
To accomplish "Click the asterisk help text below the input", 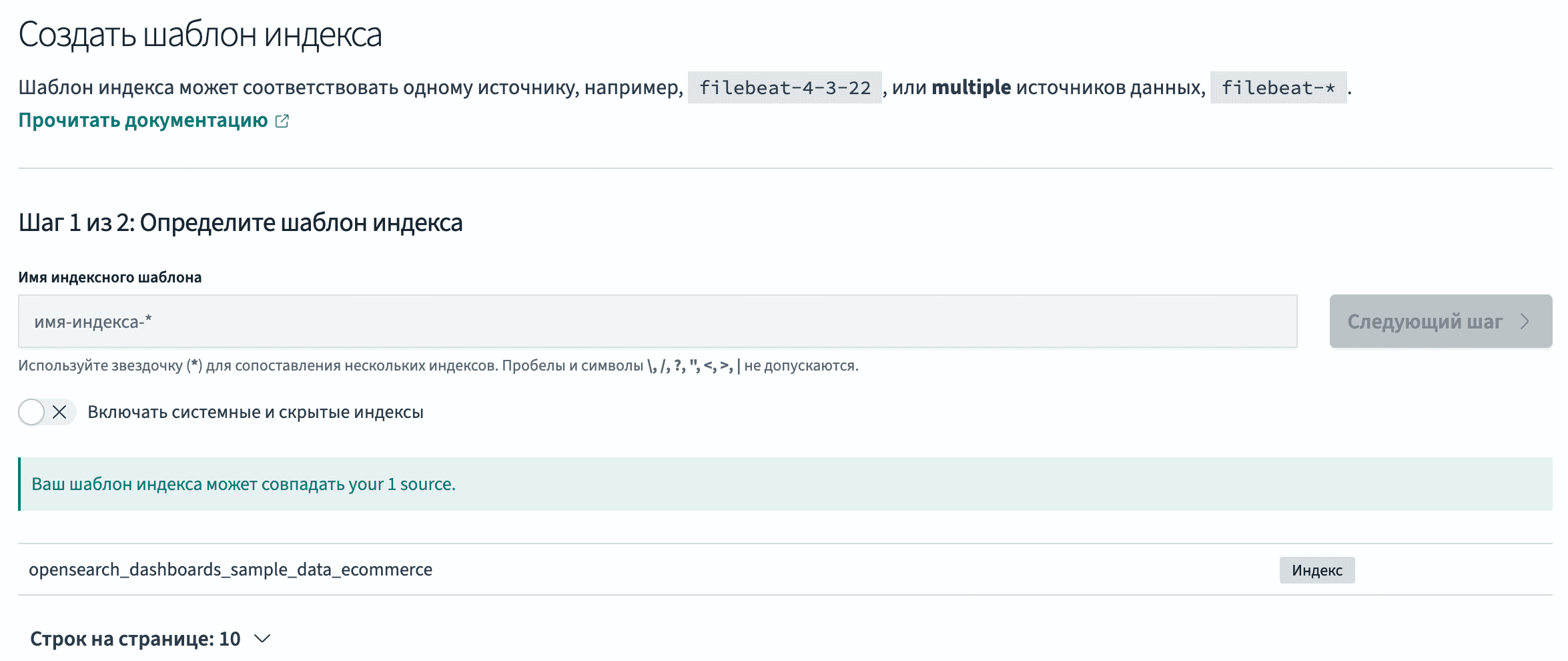I will [x=438, y=366].
